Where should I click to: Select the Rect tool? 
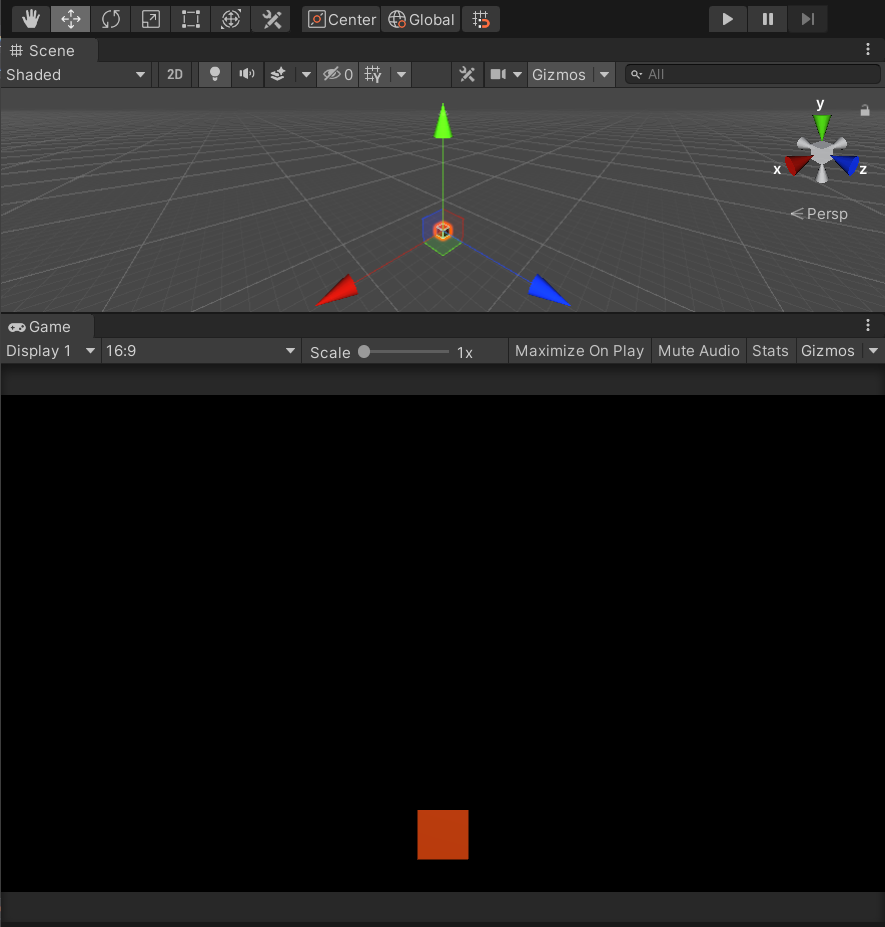click(x=190, y=18)
